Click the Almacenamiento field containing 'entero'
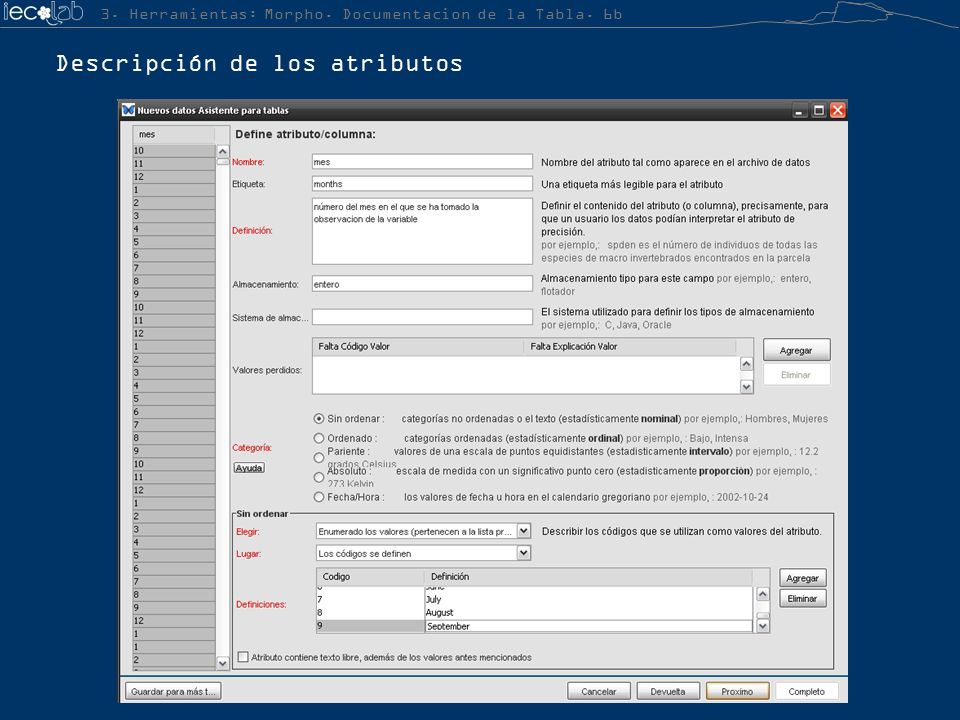This screenshot has height=720, width=960. point(422,283)
